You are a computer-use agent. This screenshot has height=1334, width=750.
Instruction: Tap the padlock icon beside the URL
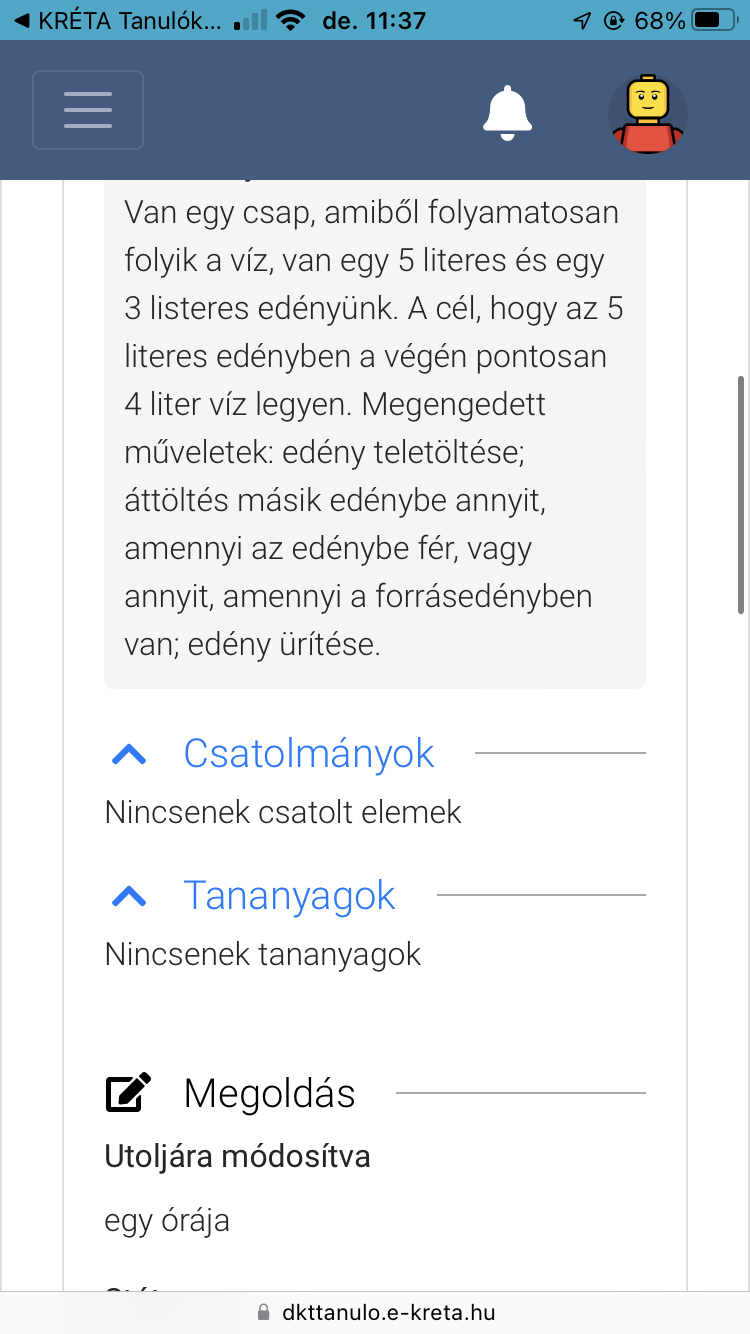(264, 1312)
